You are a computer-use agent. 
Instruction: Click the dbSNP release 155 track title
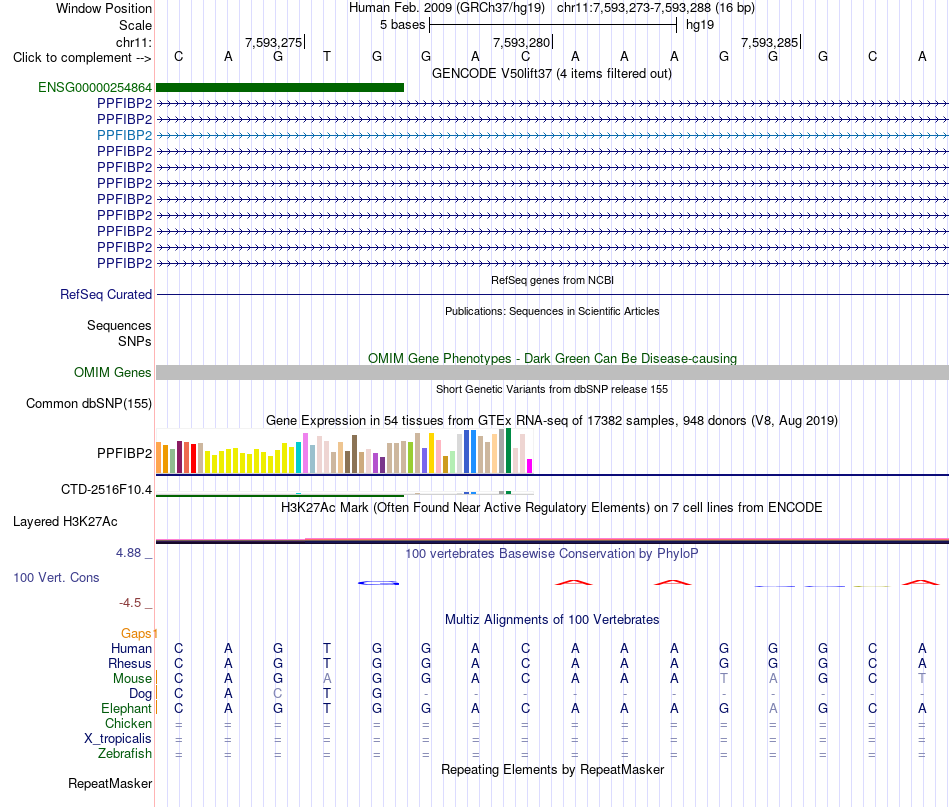(x=551, y=389)
